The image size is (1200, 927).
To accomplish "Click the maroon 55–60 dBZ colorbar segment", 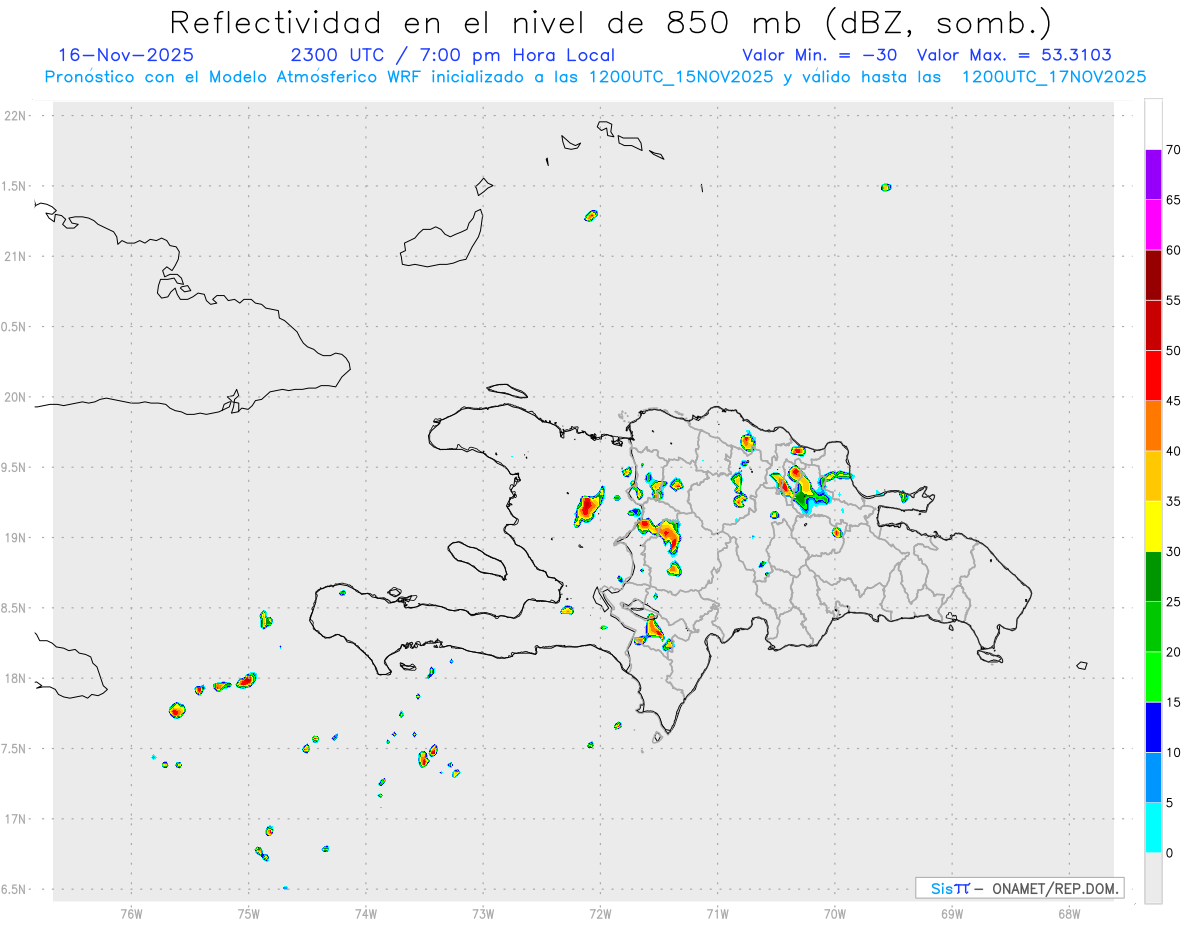I will pyautogui.click(x=1153, y=275).
